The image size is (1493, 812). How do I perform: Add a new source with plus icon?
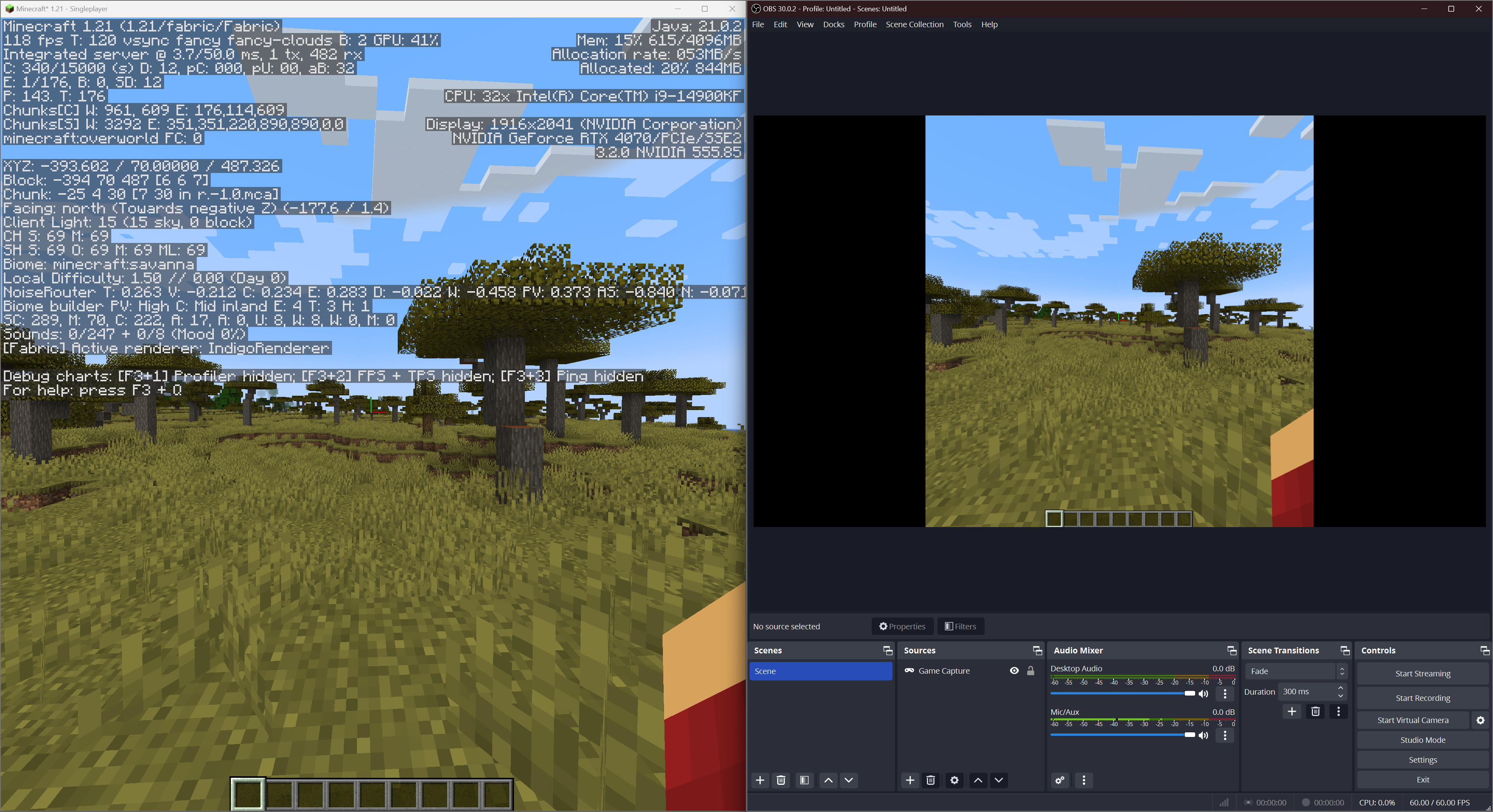(x=910, y=780)
